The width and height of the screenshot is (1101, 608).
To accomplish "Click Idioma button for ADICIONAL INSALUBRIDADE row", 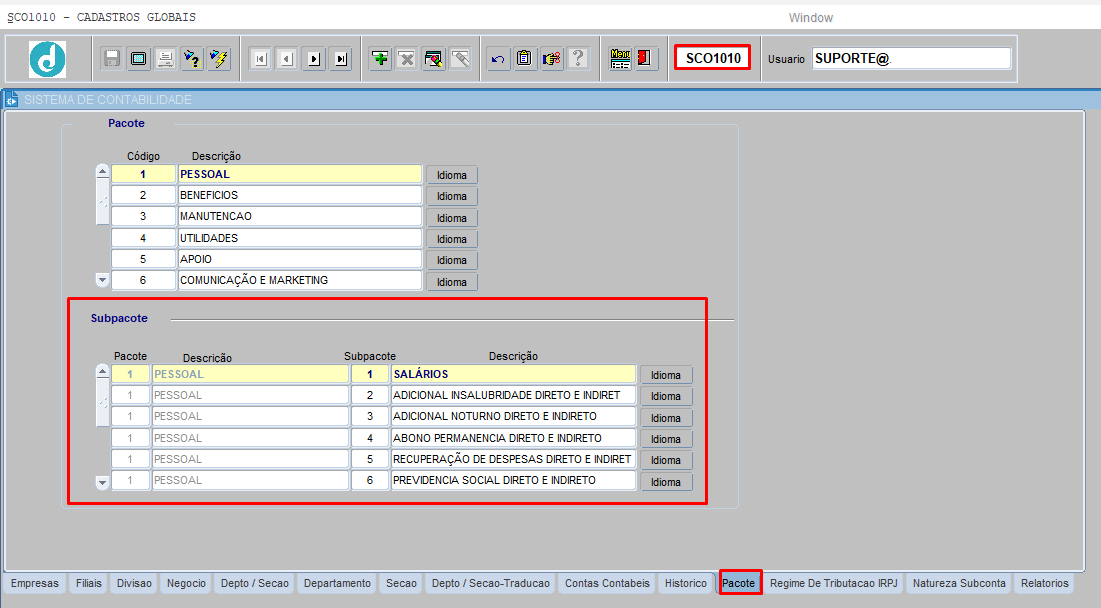I will click(666, 397).
